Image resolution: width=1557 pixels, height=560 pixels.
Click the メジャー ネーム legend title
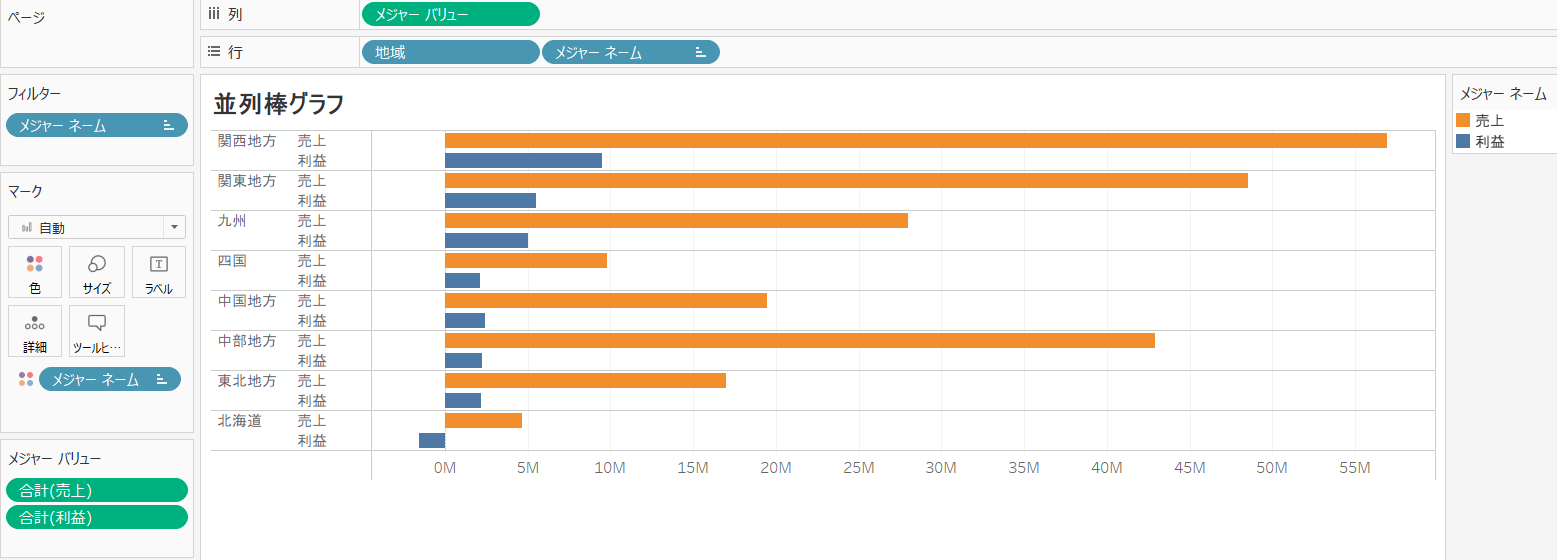click(x=1503, y=95)
